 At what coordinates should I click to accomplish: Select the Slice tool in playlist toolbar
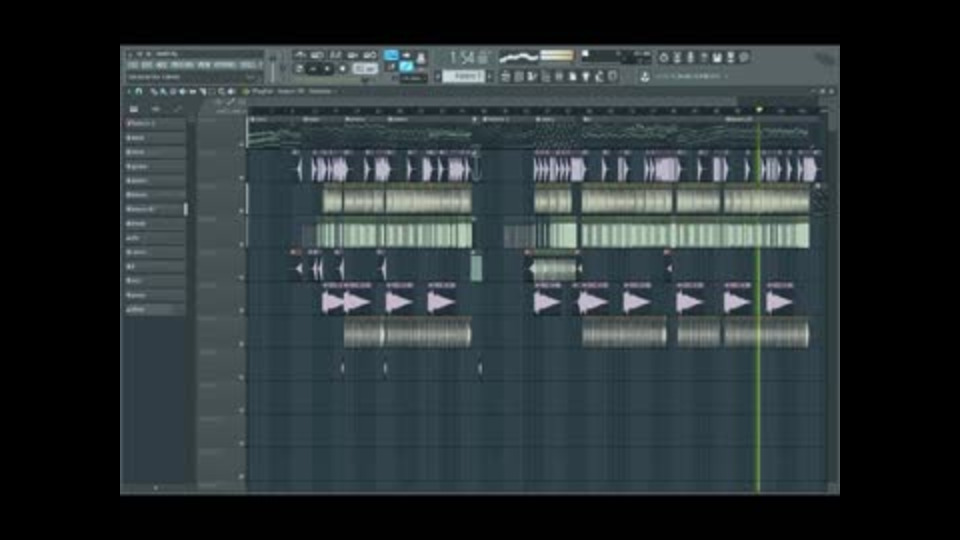tap(203, 91)
